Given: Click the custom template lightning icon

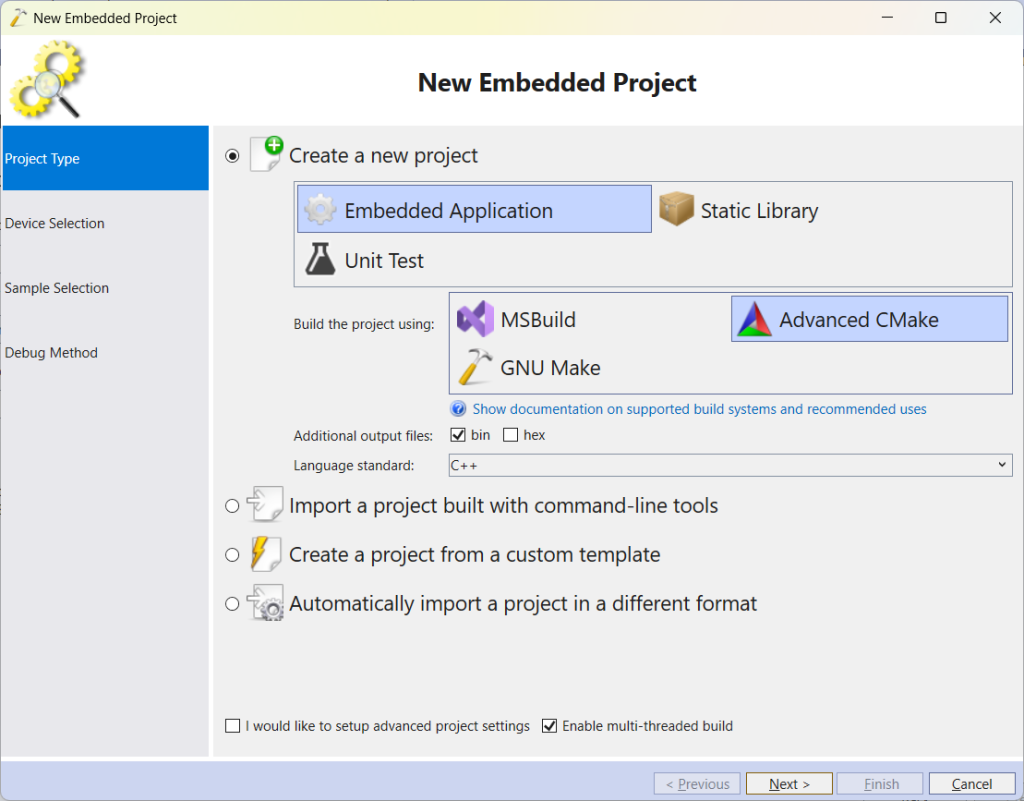Looking at the screenshot, I should [263, 554].
